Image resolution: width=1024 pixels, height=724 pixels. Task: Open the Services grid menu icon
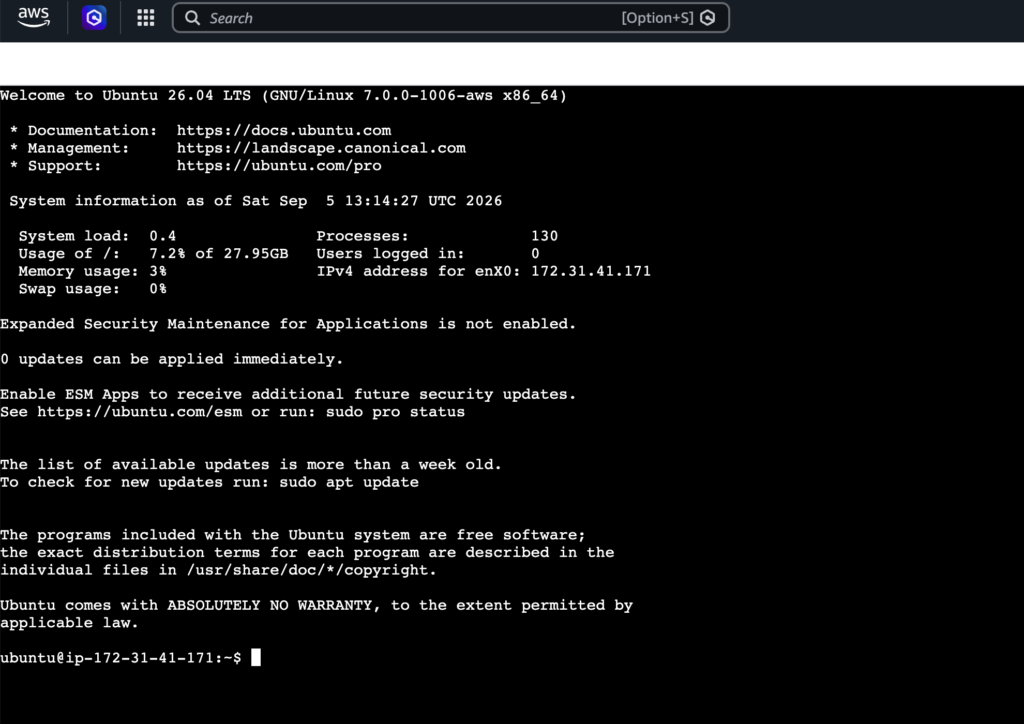point(146,18)
